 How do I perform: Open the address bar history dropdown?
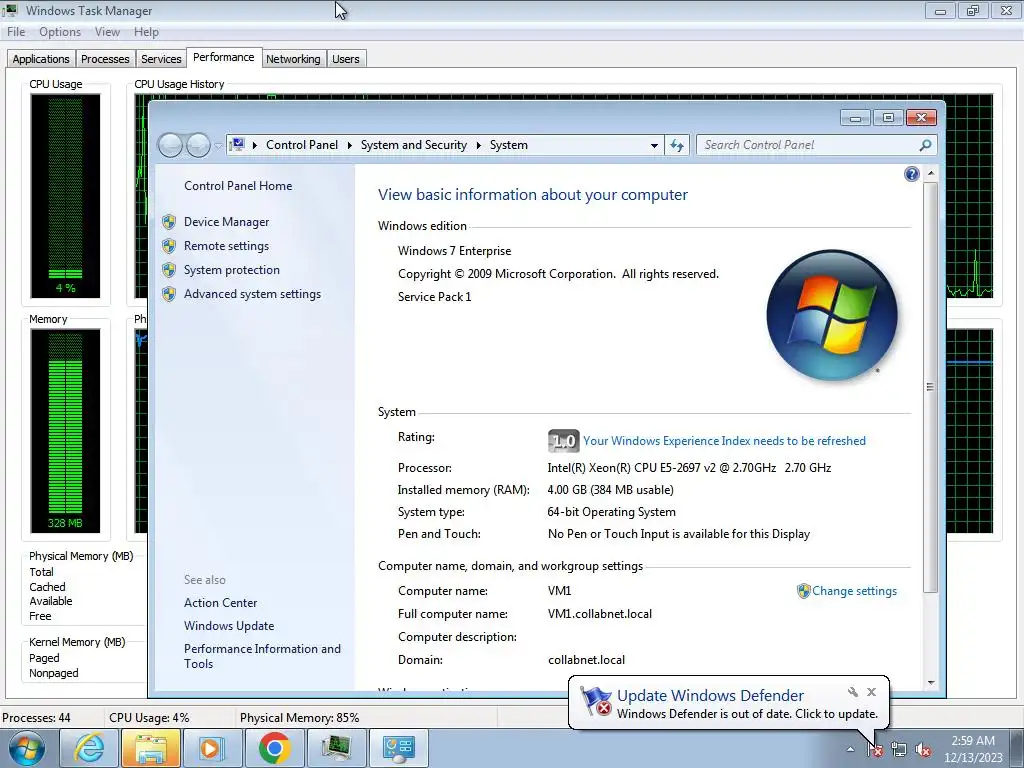[x=654, y=146]
